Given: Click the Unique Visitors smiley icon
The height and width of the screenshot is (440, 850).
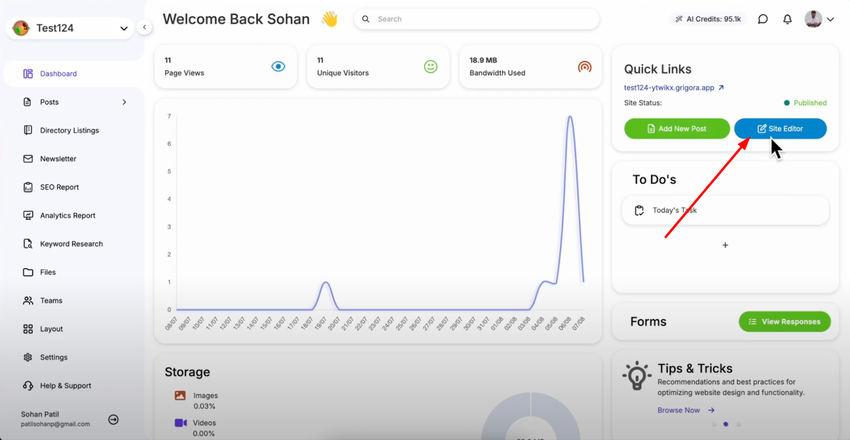Looking at the screenshot, I should pyautogui.click(x=431, y=67).
